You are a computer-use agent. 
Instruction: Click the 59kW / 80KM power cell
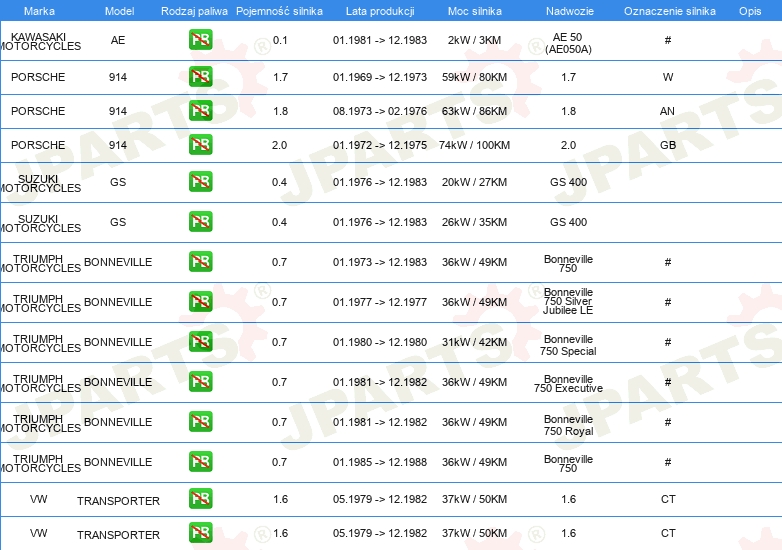coord(474,77)
